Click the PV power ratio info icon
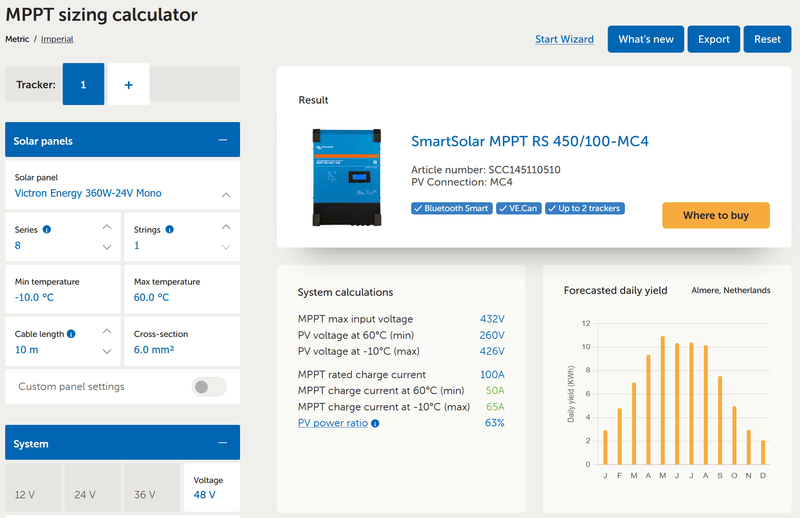Screen dimensions: 800x518 point(375,423)
